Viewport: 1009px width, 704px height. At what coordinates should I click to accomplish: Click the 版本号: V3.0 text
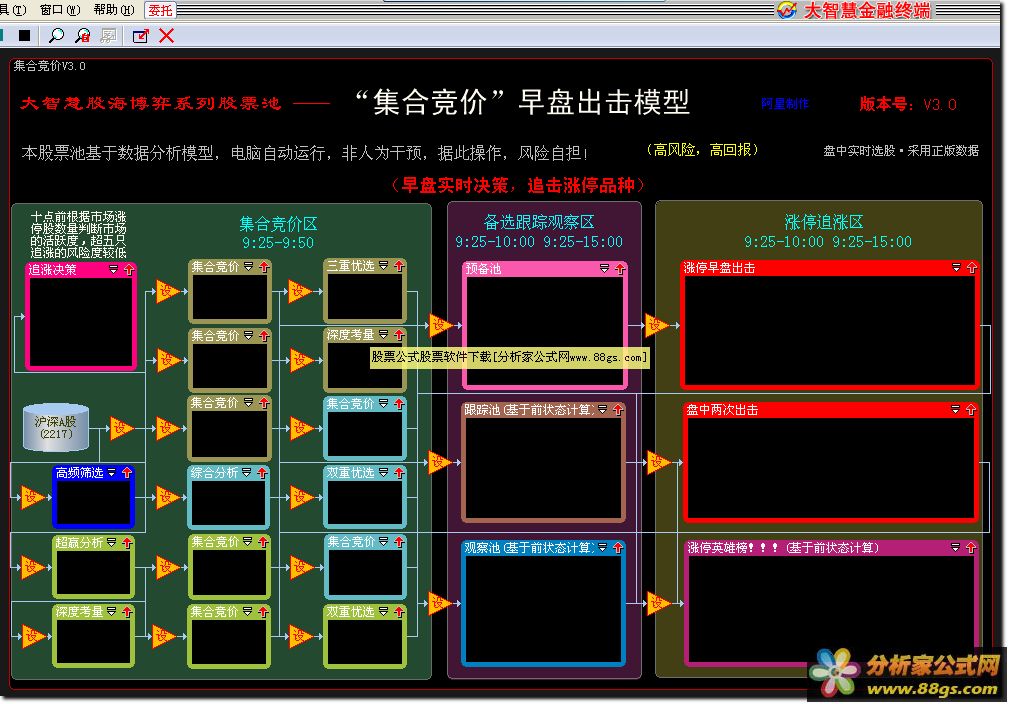(x=908, y=104)
